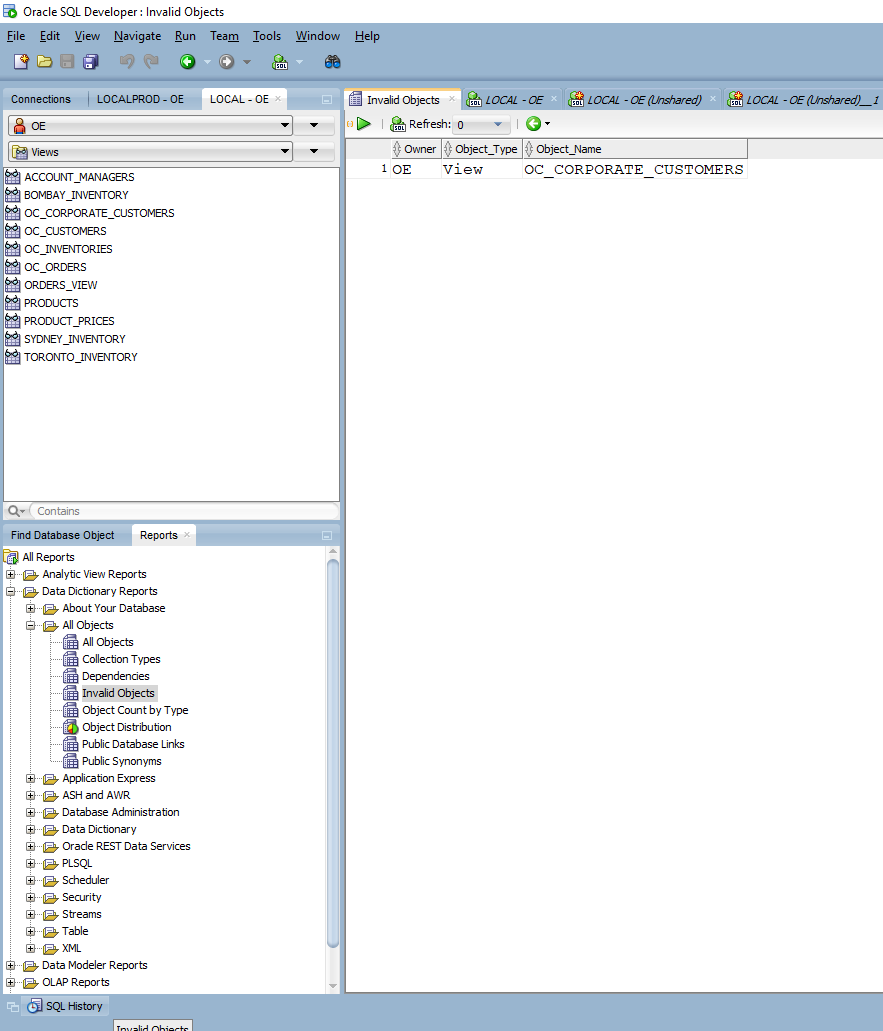Sort by the Object_Type column header
Viewport: 883px width, 1031px height.
click(483, 149)
